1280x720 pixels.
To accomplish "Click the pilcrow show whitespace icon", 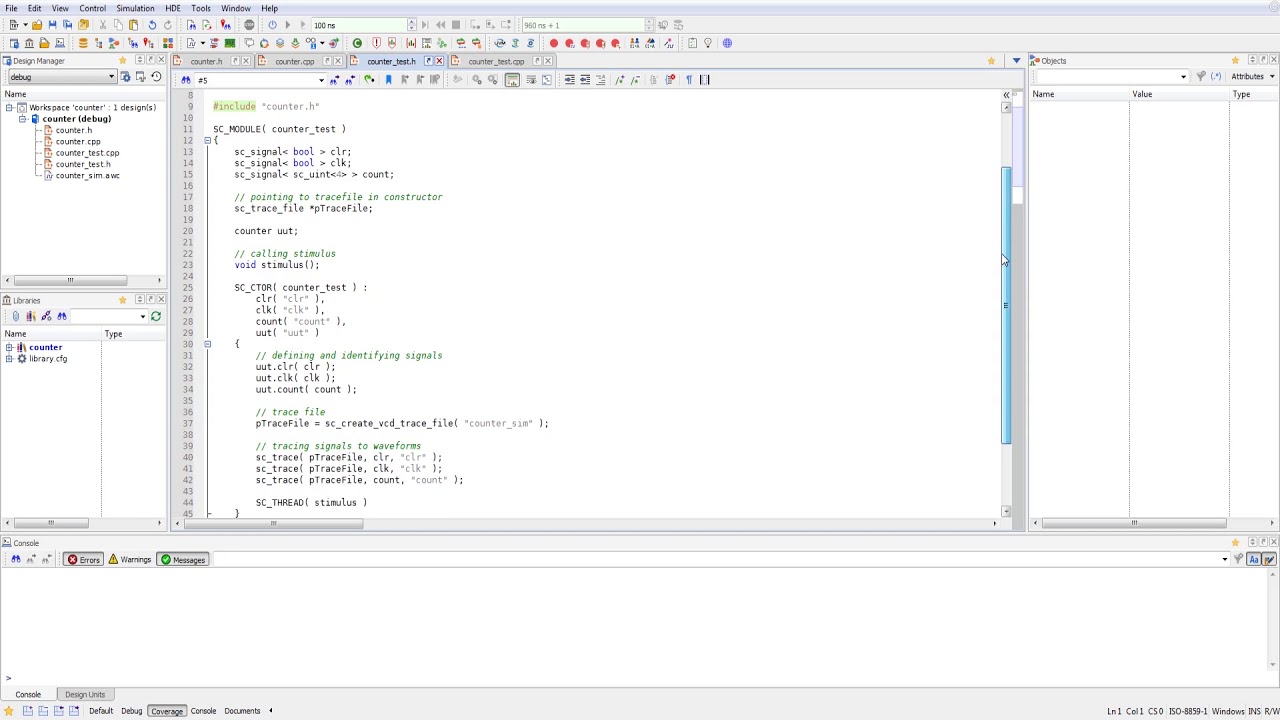I will click(x=688, y=80).
